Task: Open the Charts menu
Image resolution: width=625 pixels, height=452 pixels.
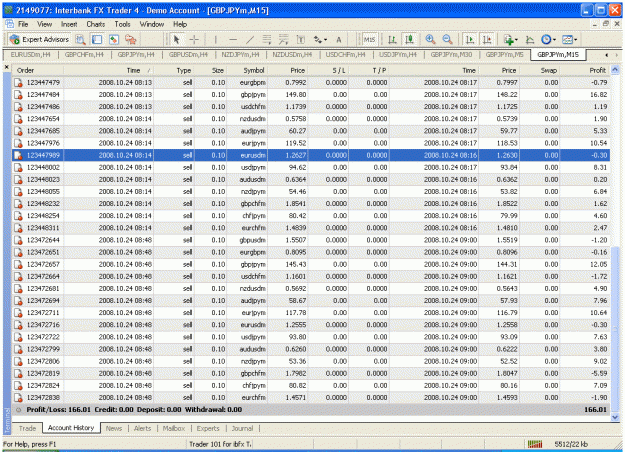Action: click(96, 24)
